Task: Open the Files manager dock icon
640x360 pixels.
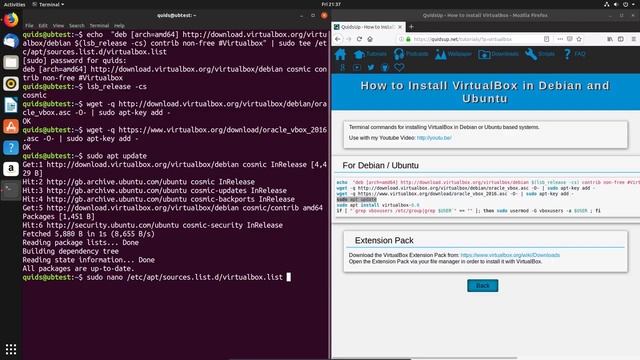Action: pyautogui.click(x=11, y=62)
